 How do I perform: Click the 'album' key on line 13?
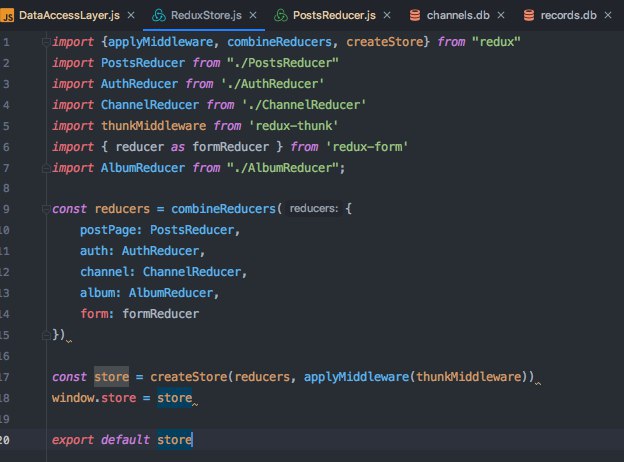[x=97, y=293]
